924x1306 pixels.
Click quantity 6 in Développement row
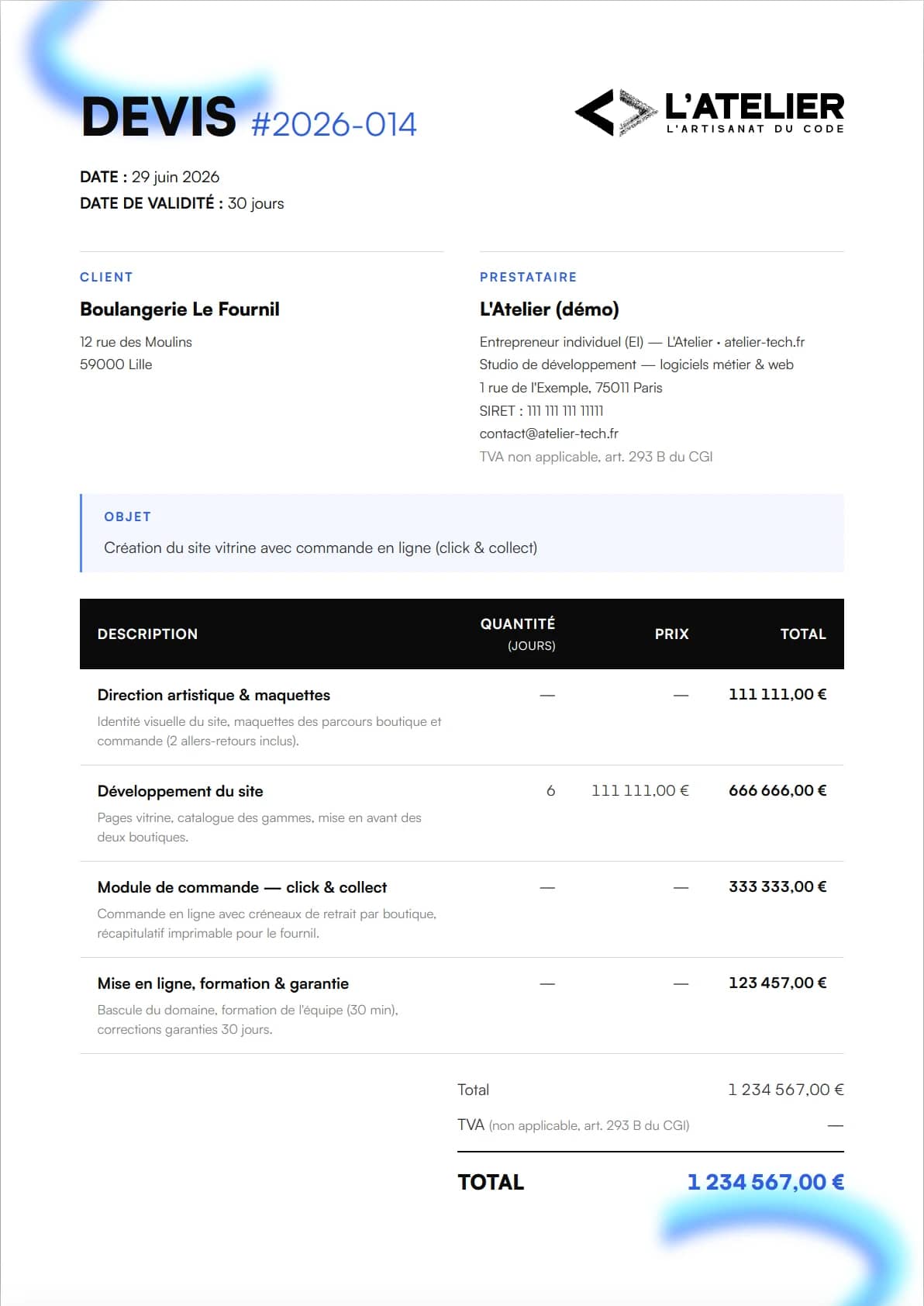click(550, 791)
